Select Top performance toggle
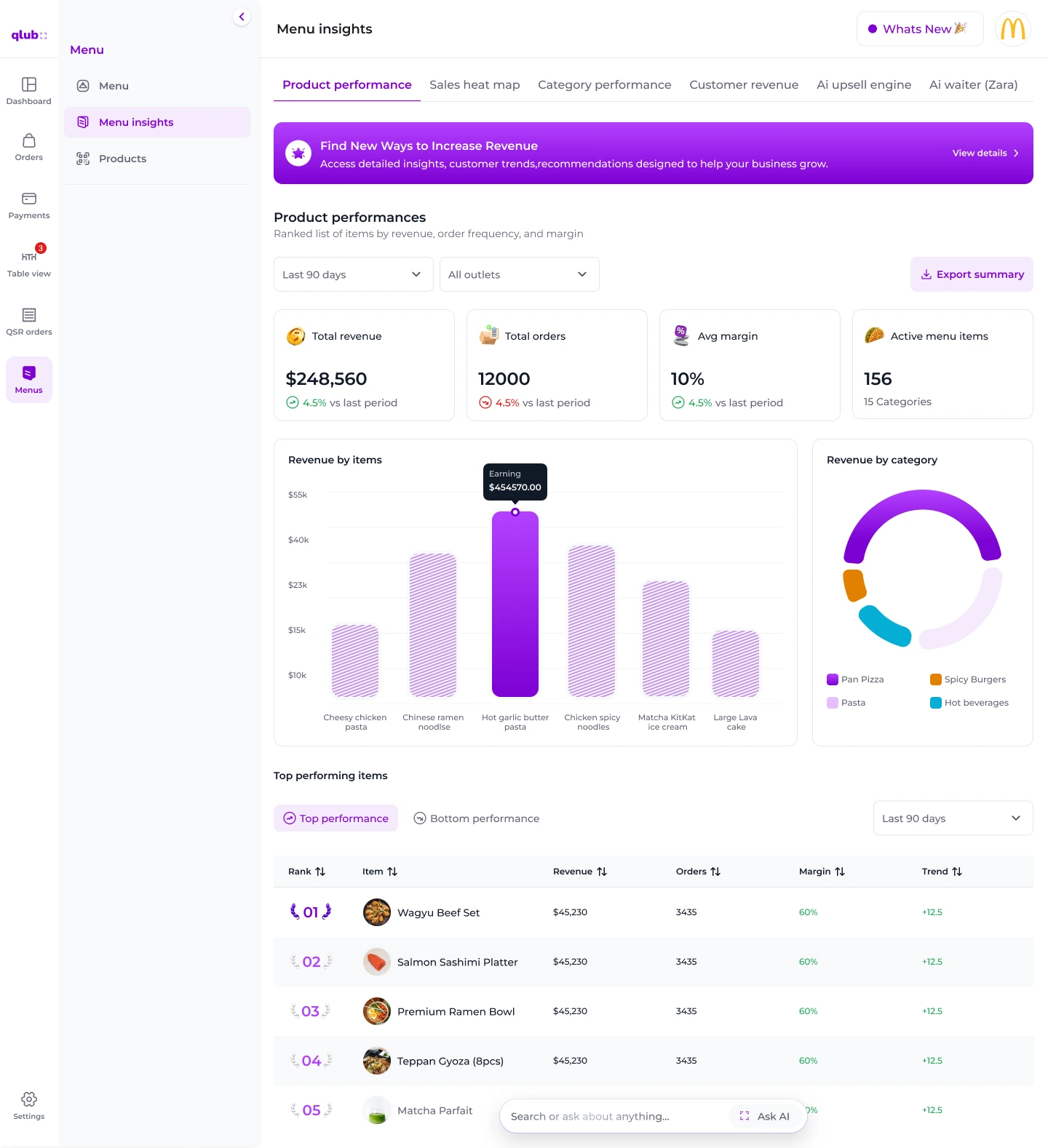 (x=336, y=818)
